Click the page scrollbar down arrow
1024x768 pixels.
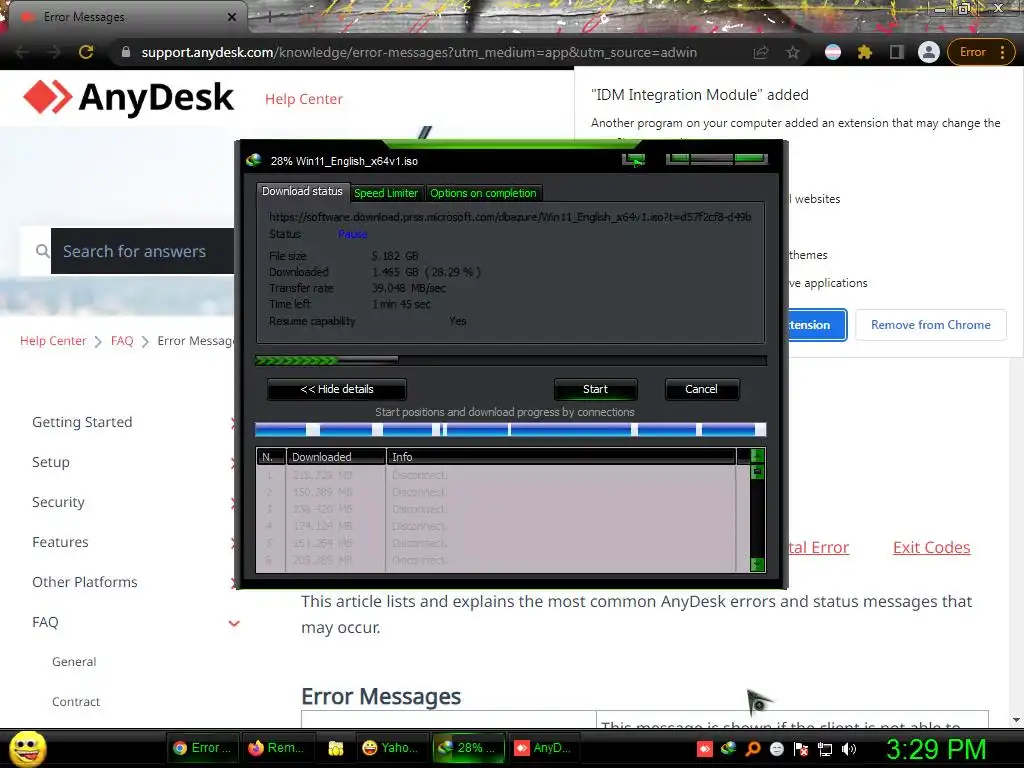click(1016, 720)
